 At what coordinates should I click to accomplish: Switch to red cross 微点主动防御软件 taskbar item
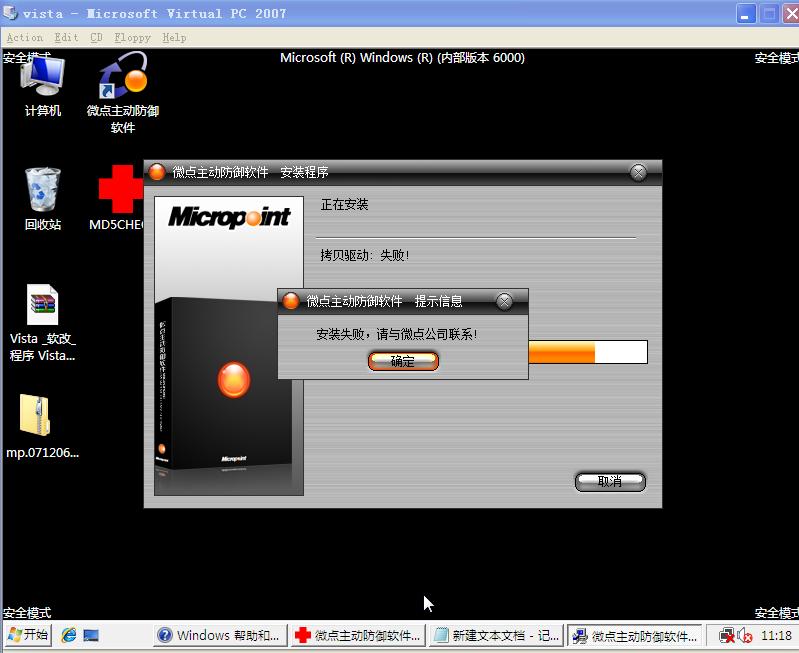[358, 635]
